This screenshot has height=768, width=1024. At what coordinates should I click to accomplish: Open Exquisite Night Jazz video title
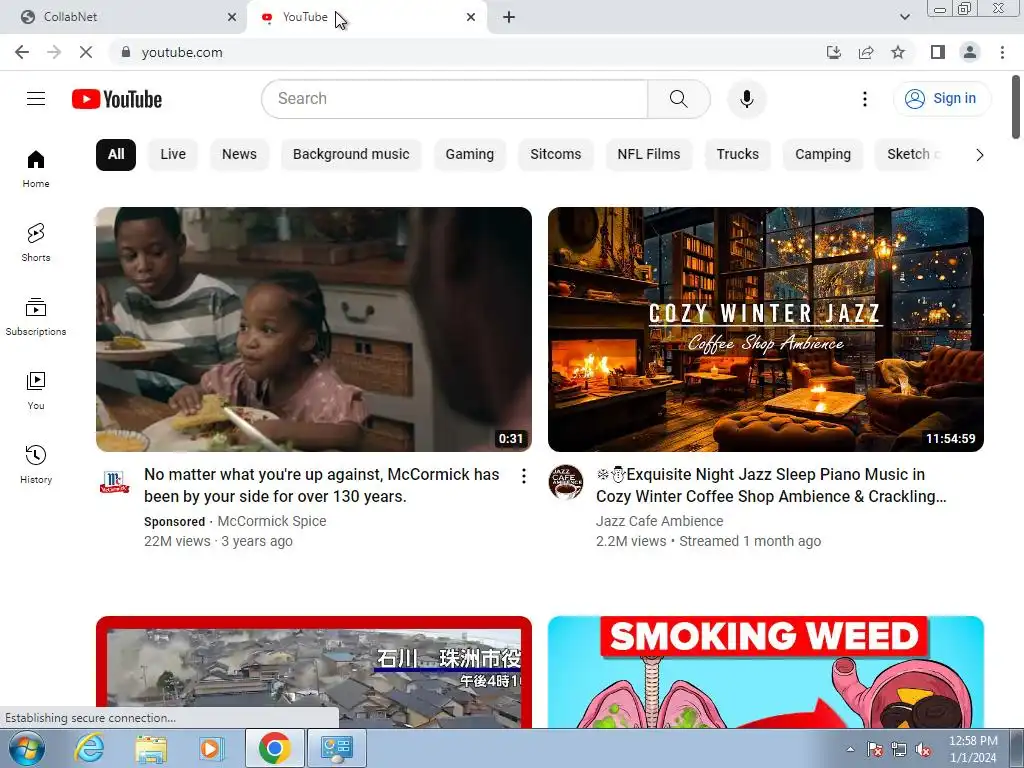click(771, 485)
